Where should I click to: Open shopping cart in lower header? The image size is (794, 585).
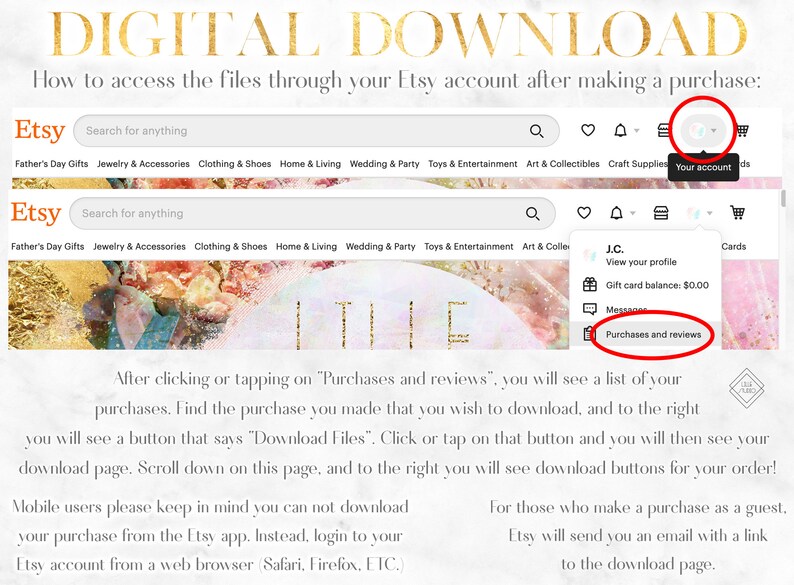click(x=737, y=213)
